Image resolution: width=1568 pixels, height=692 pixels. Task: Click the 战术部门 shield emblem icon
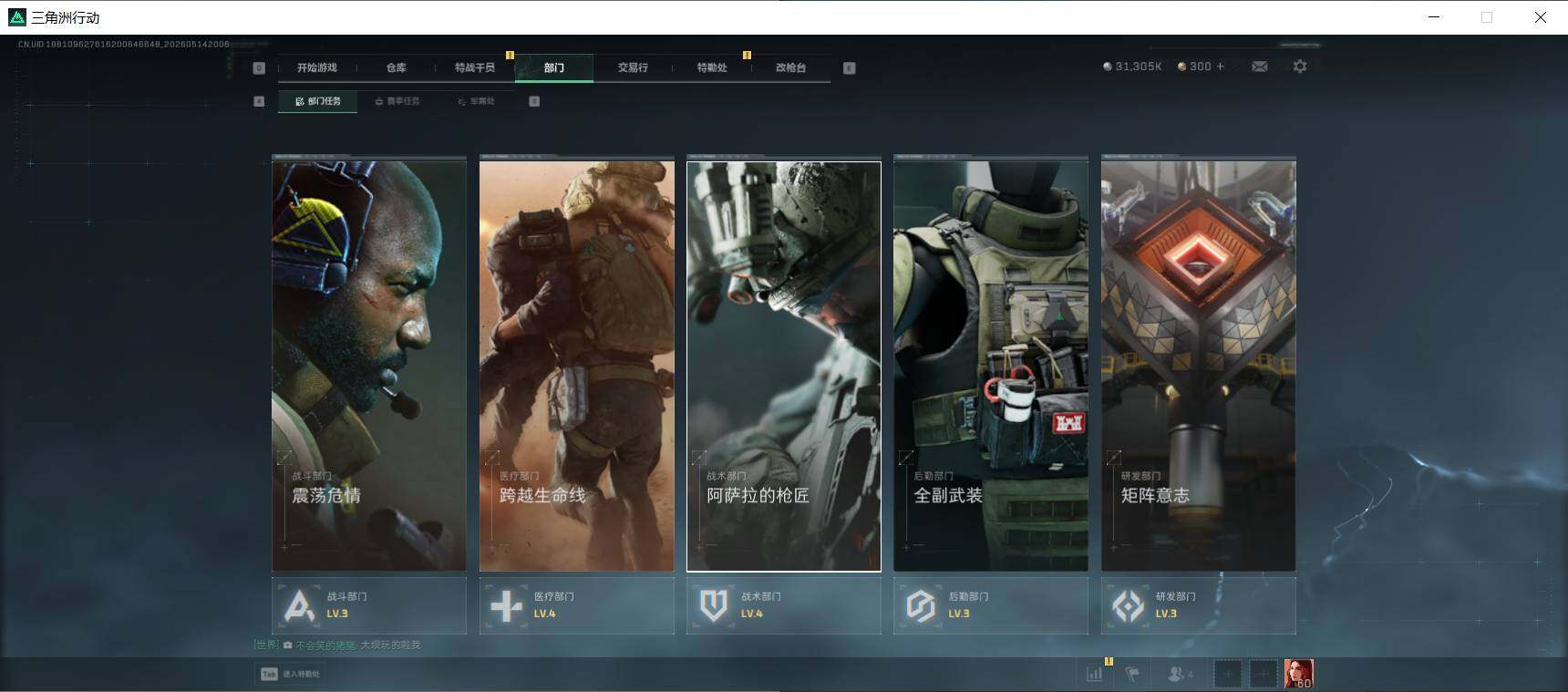coord(714,605)
